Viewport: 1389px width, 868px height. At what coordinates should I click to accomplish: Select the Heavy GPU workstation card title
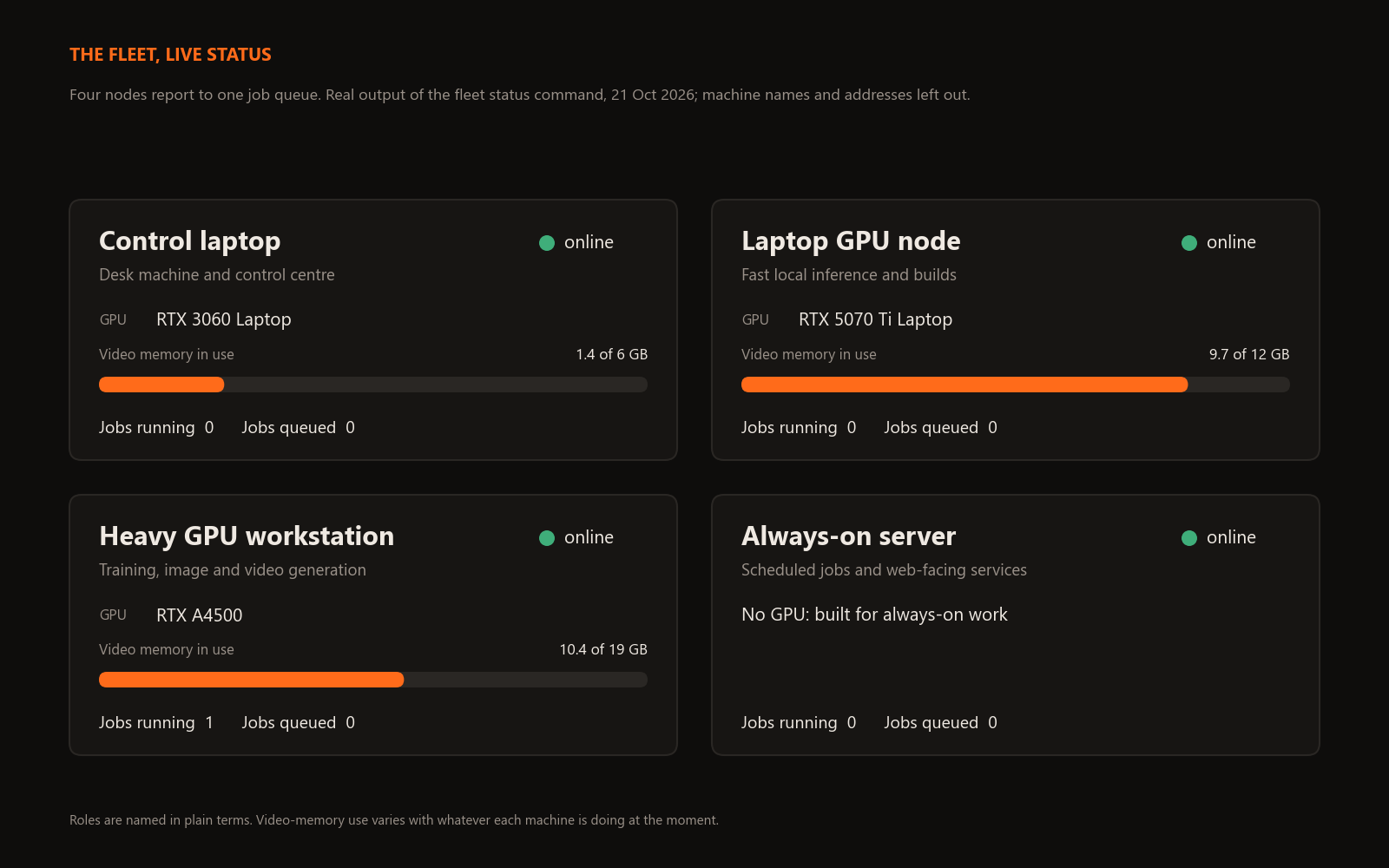(x=247, y=536)
